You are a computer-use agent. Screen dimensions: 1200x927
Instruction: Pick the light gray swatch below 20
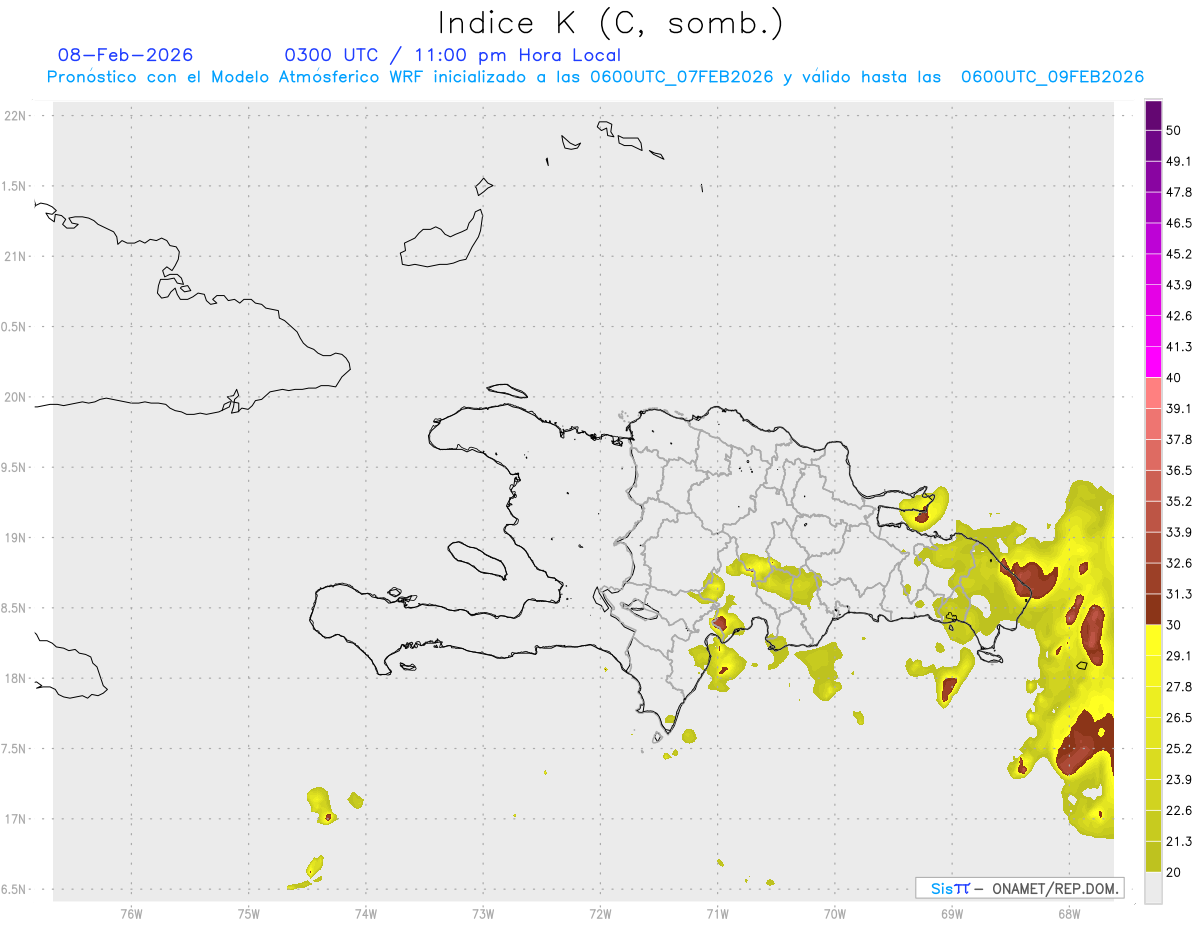[1153, 887]
